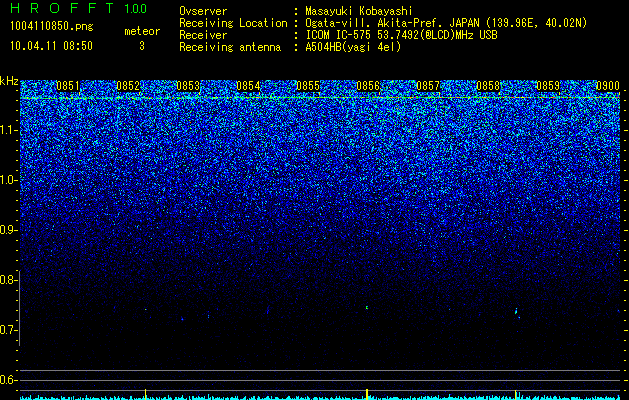Click the 0859 time label
This screenshot has width=629, height=400.
coord(548,86)
